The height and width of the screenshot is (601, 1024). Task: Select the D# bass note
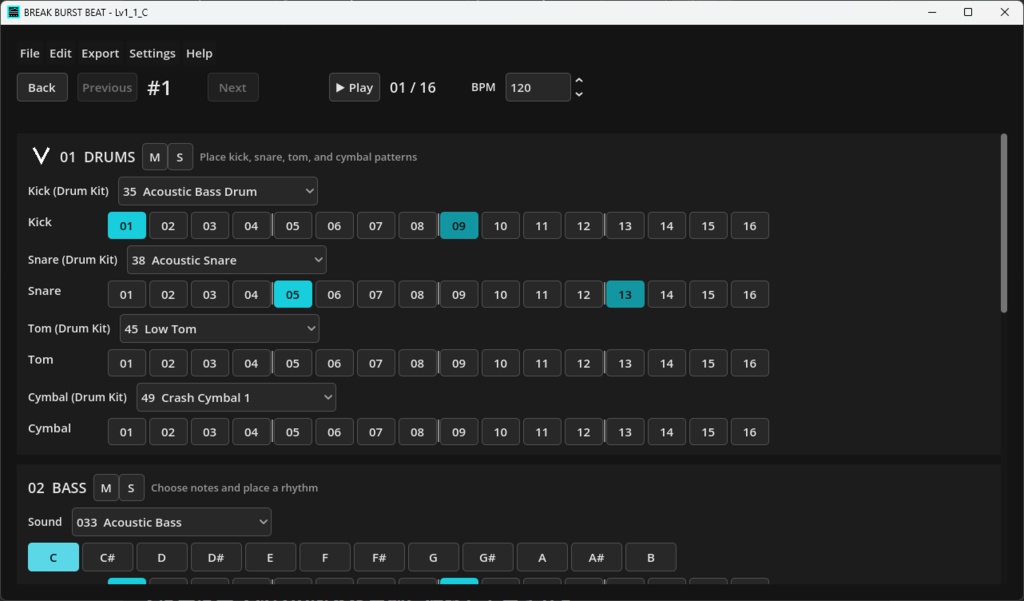point(216,558)
